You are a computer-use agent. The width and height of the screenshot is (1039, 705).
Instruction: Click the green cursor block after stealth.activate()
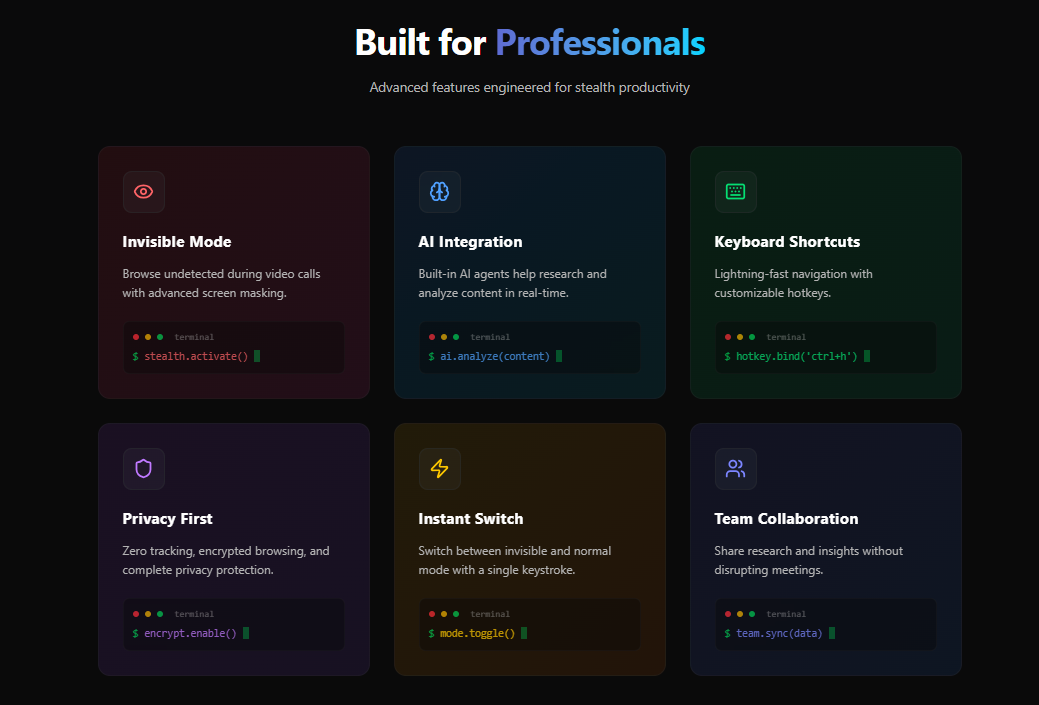257,356
